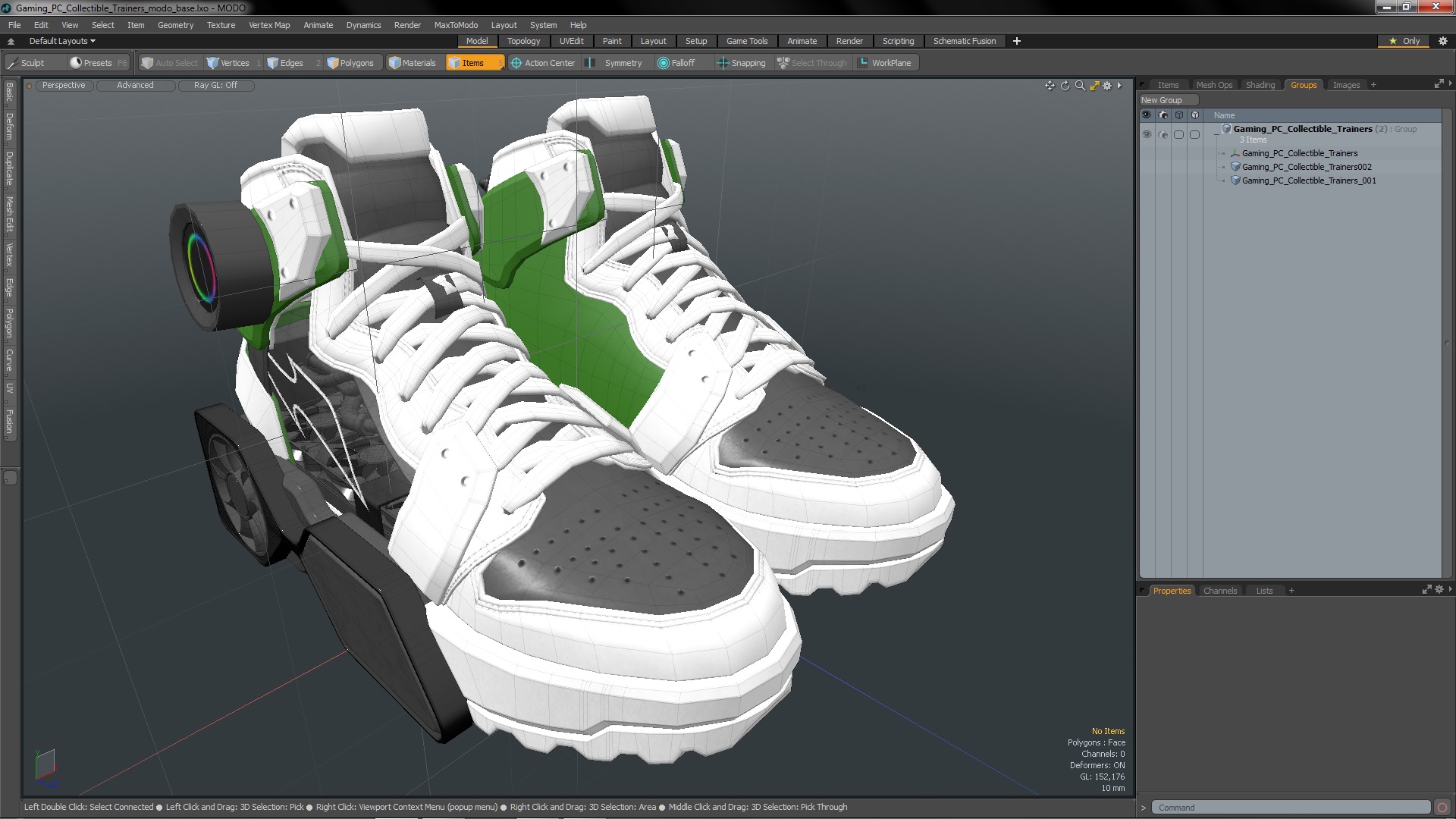1456x819 pixels.
Task: Toggle the group's third column checkbox
Action: [x=1179, y=134]
